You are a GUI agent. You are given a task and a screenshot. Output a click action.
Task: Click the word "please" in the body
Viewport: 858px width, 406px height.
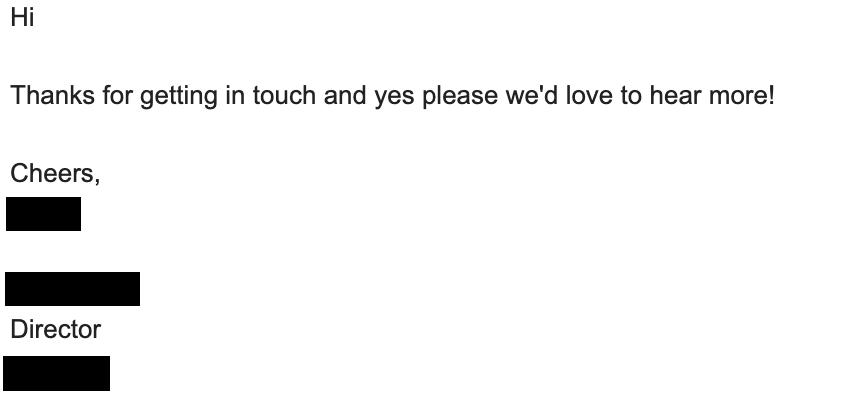(x=460, y=97)
